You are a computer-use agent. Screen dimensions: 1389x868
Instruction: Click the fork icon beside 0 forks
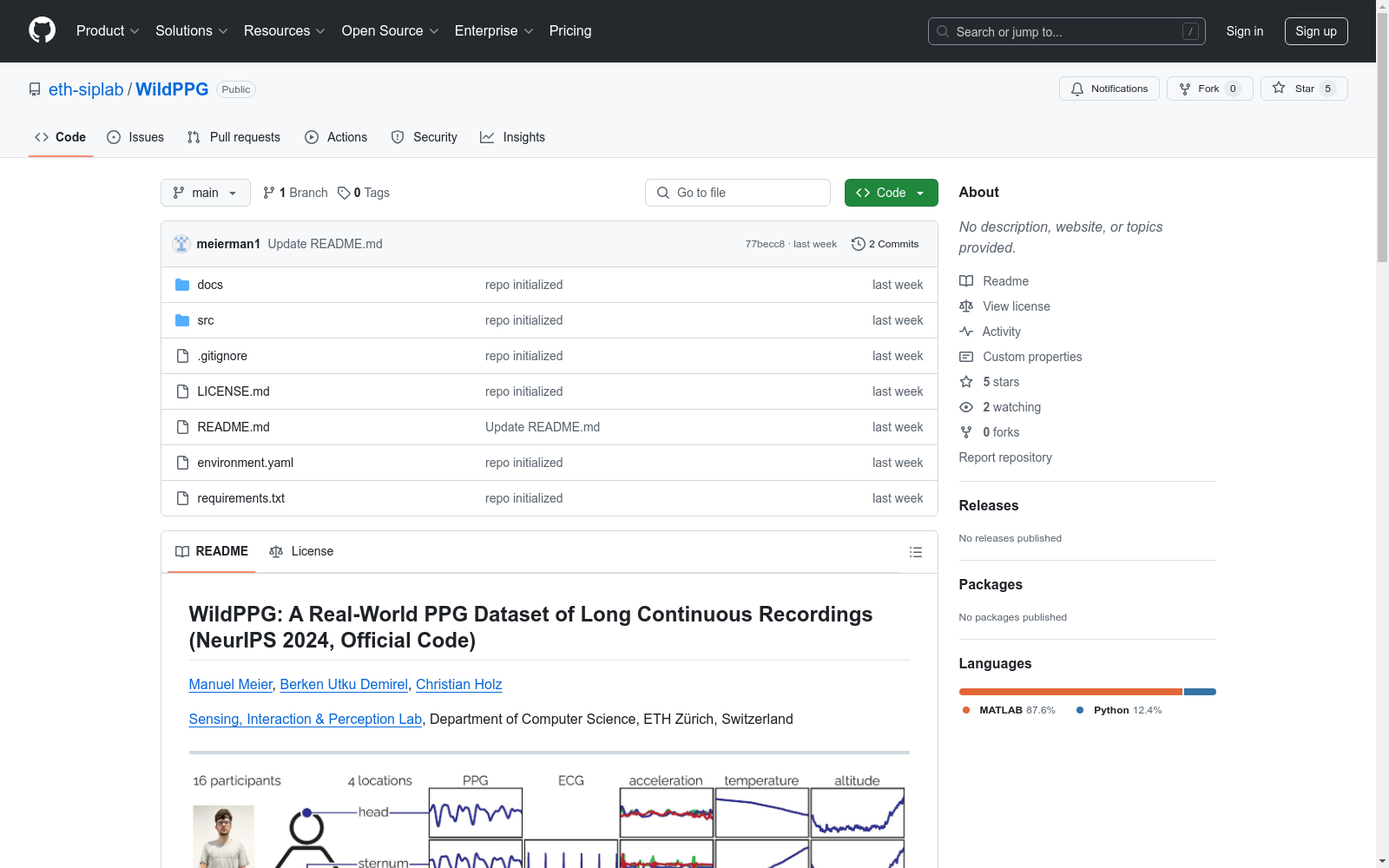point(966,432)
